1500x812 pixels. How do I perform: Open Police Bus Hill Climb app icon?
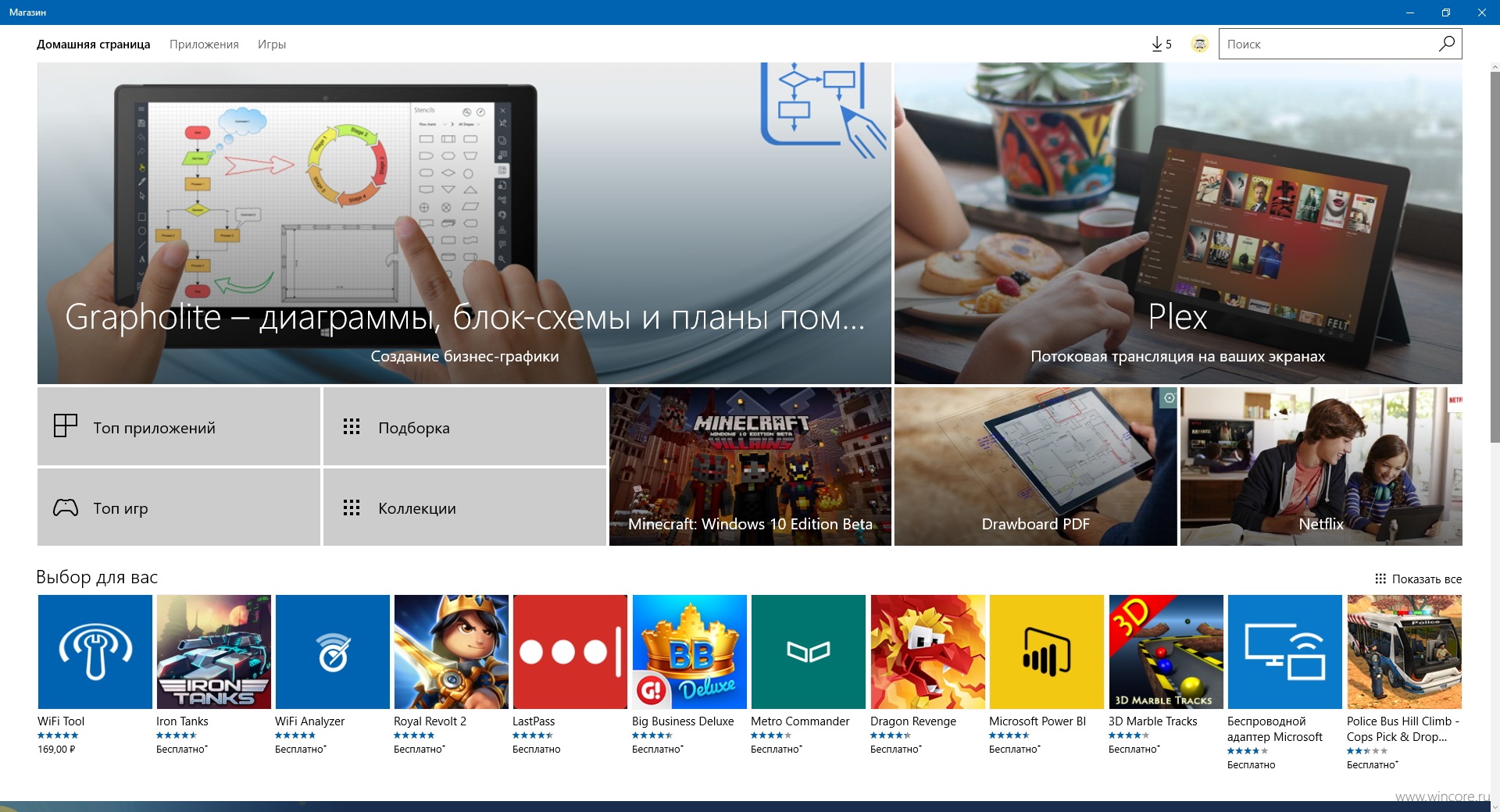[x=1404, y=652]
